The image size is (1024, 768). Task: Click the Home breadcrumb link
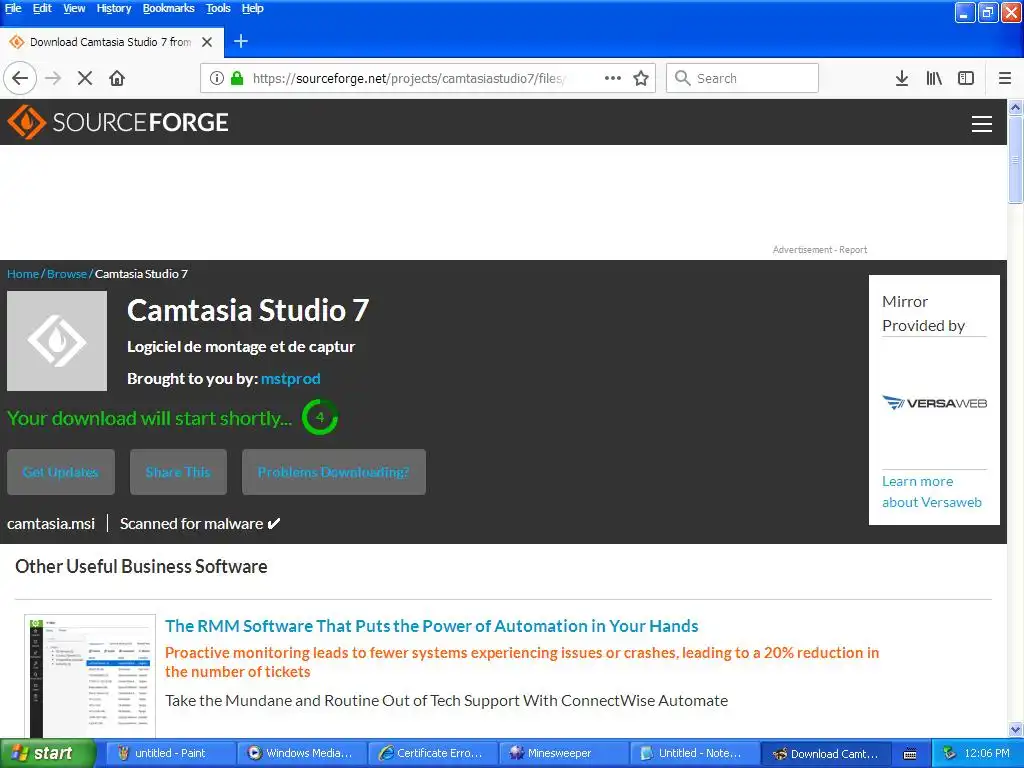(23, 274)
